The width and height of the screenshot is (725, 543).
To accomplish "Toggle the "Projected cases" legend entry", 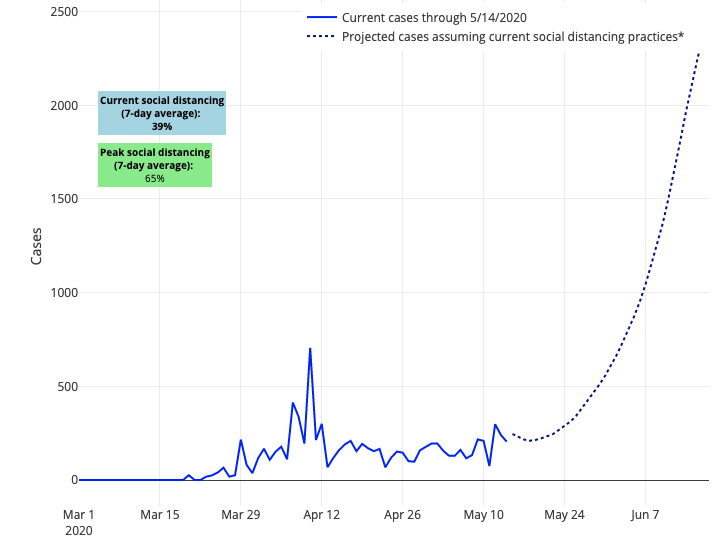I will coord(512,37).
